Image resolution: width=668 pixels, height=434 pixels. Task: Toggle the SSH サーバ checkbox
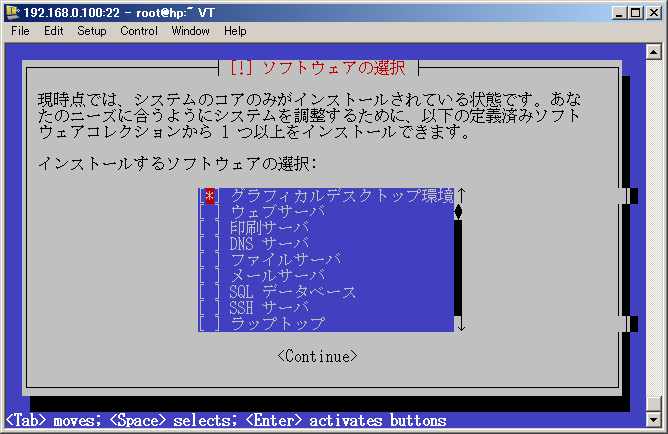[x=210, y=307]
